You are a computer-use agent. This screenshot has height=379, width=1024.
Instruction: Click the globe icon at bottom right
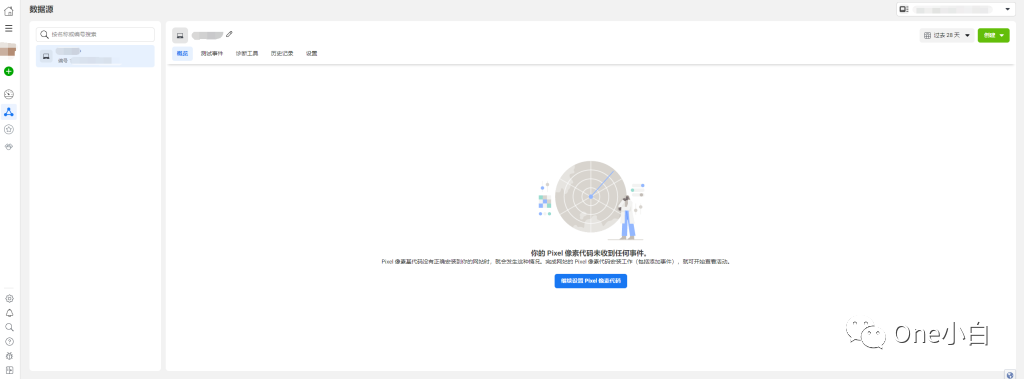[x=1010, y=375]
